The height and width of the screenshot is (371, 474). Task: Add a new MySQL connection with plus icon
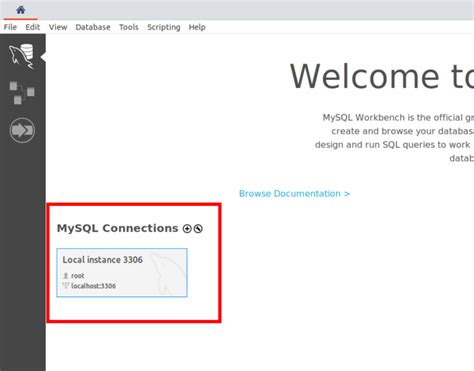tap(187, 229)
